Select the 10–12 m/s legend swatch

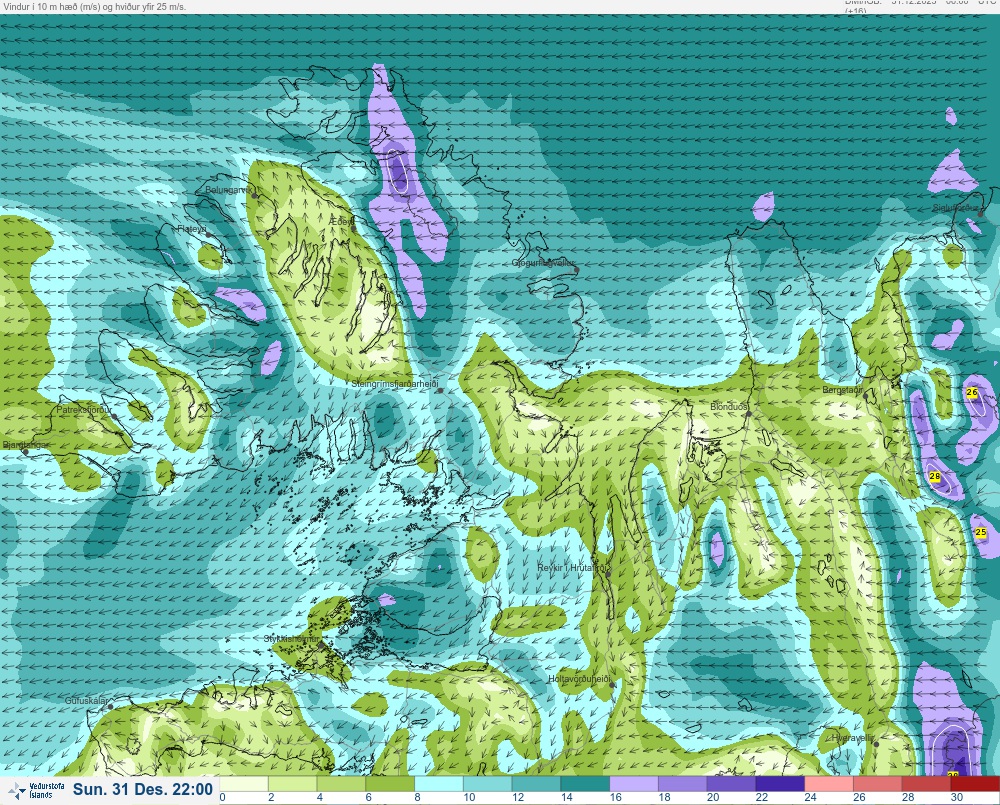pyautogui.click(x=487, y=783)
